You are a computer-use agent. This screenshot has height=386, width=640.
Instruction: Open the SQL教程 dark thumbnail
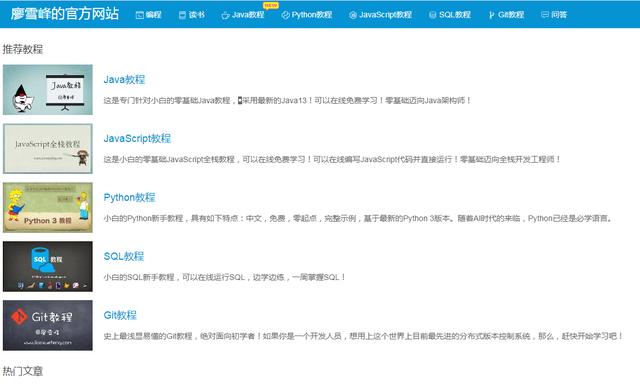click(x=48, y=266)
